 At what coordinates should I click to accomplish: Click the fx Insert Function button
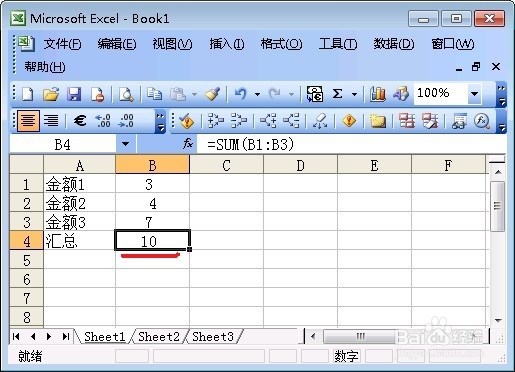[188, 144]
